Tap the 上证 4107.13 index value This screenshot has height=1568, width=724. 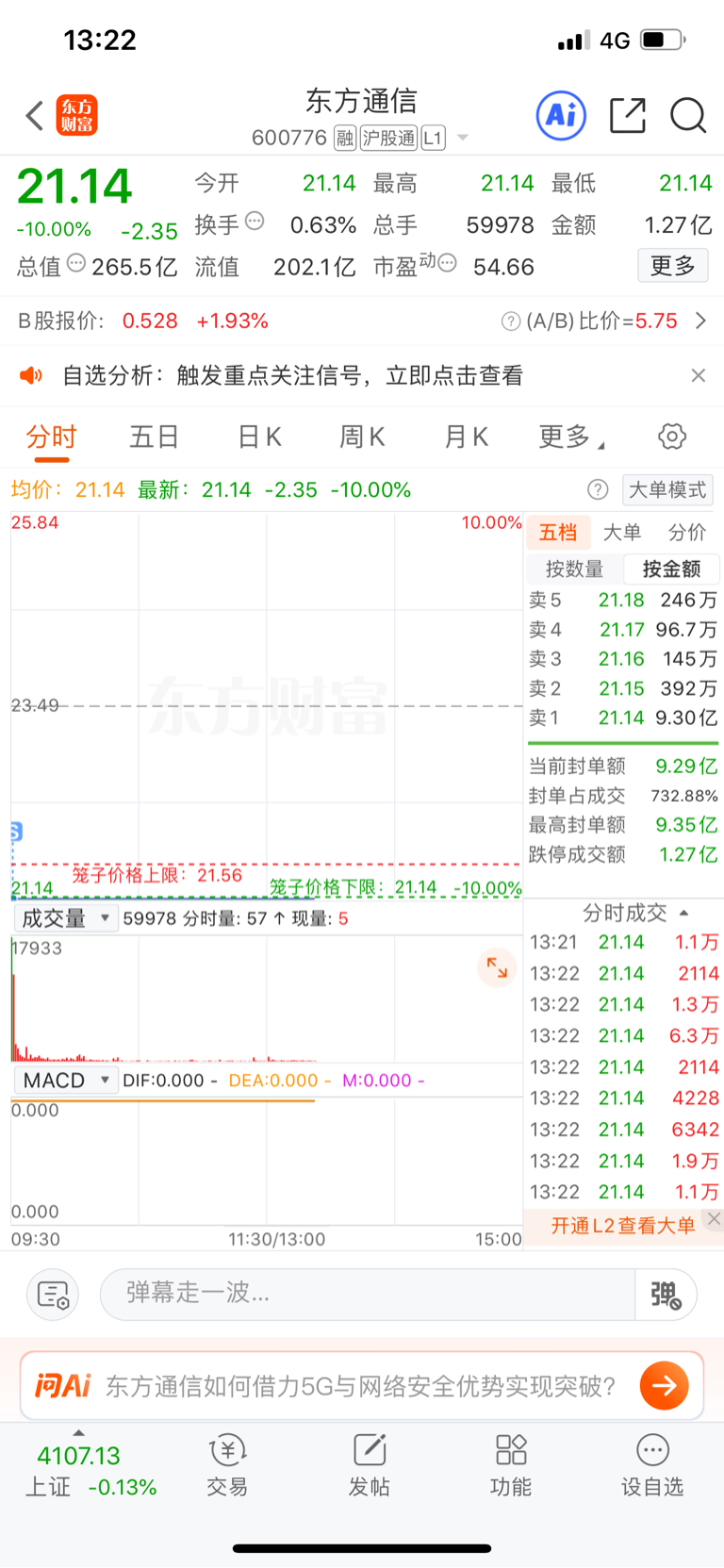[78, 1456]
